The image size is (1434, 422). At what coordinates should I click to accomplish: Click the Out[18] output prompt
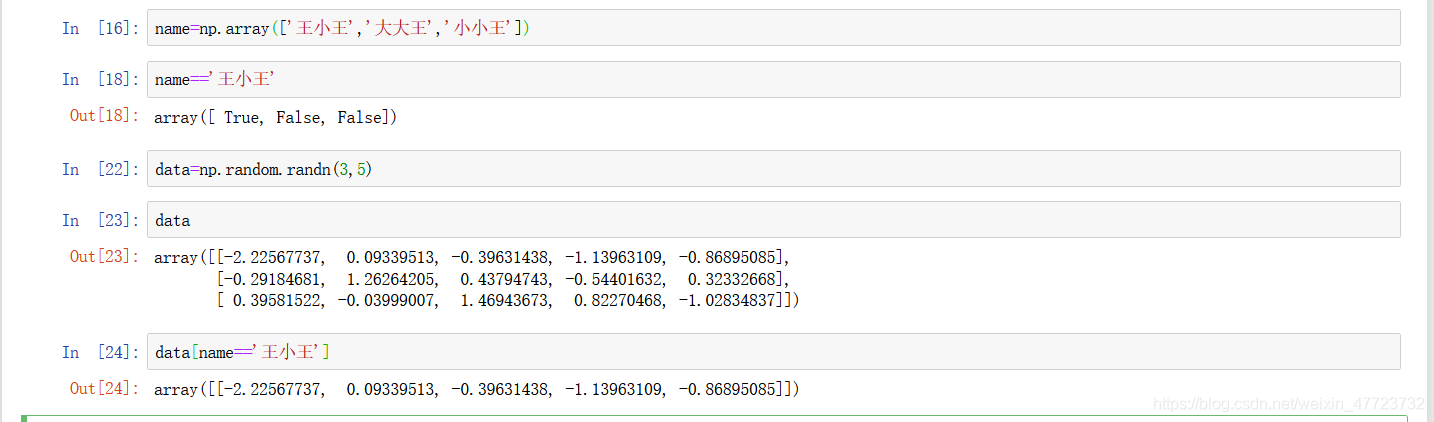click(x=104, y=116)
